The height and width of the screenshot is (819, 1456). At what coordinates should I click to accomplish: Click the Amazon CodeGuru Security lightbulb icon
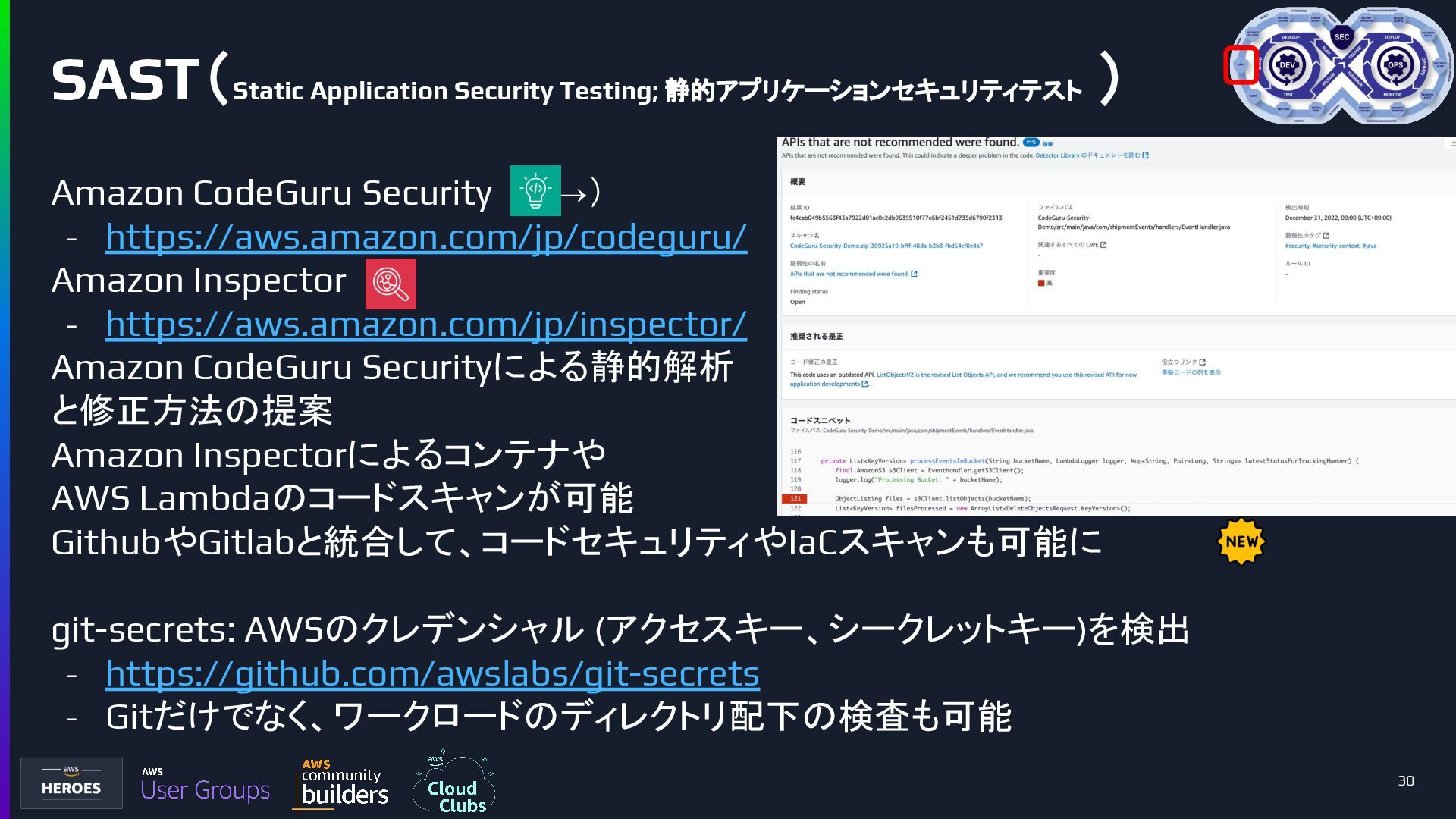click(535, 190)
